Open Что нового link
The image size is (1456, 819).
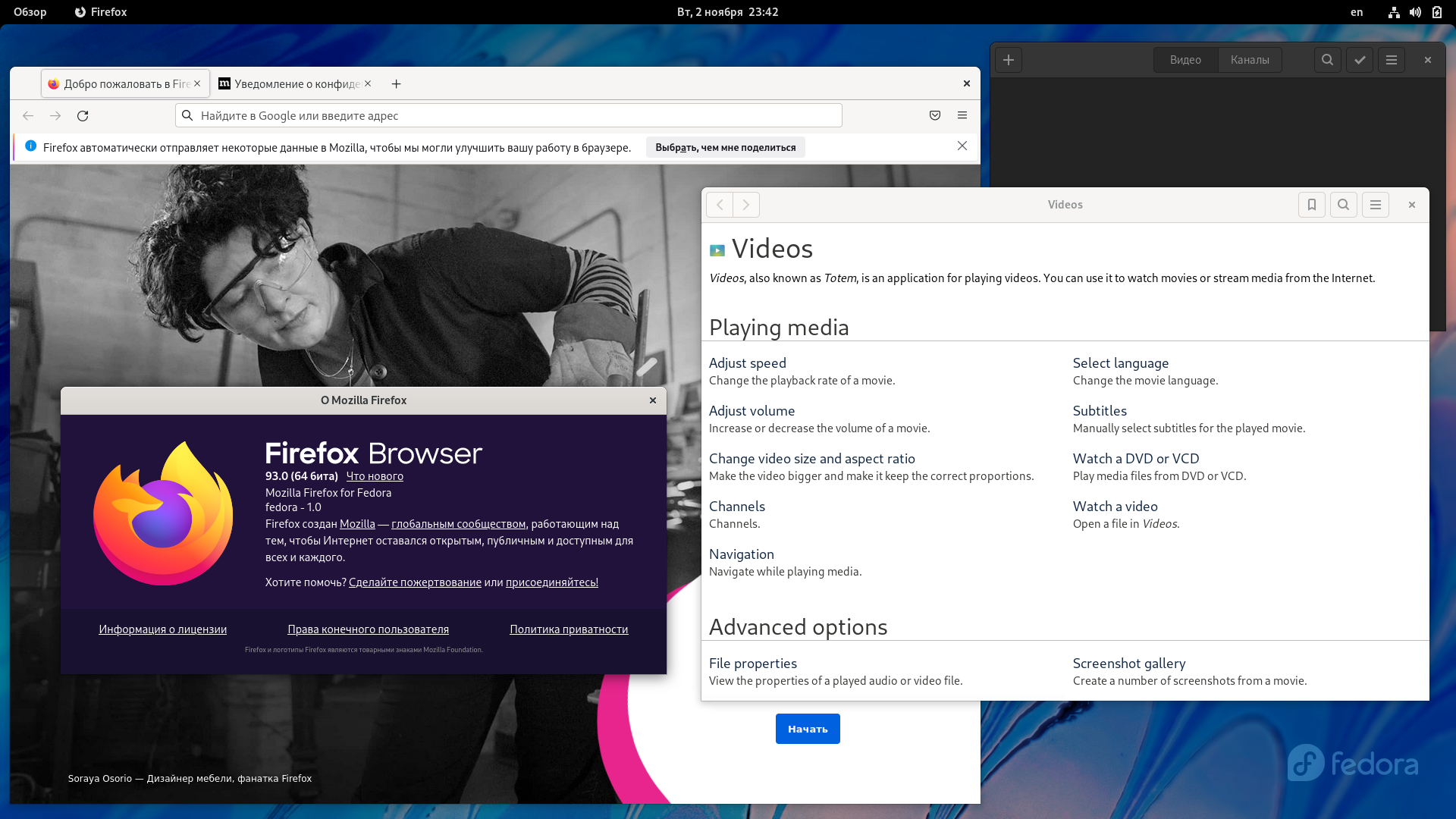tap(375, 476)
